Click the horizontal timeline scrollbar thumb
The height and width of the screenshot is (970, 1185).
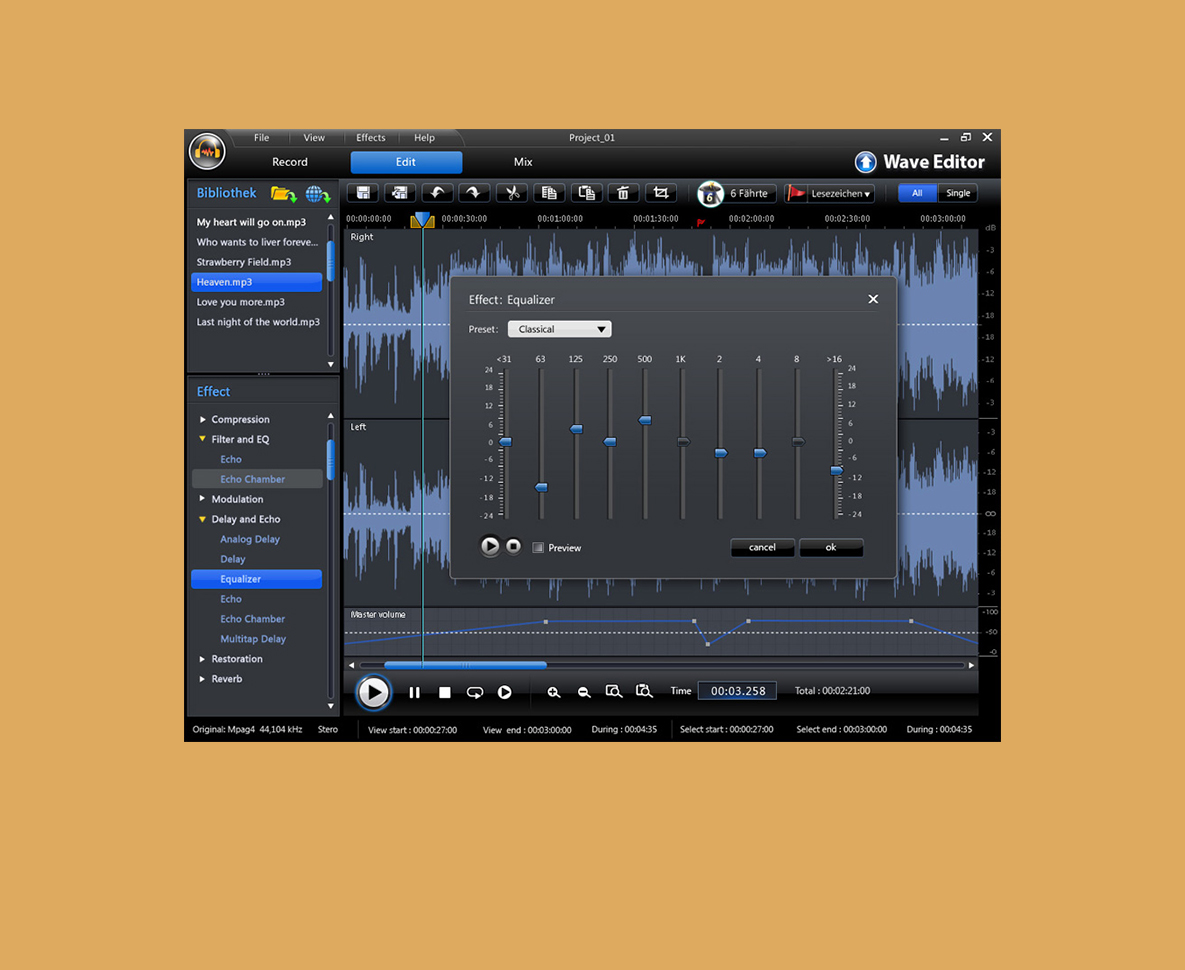pyautogui.click(x=465, y=666)
